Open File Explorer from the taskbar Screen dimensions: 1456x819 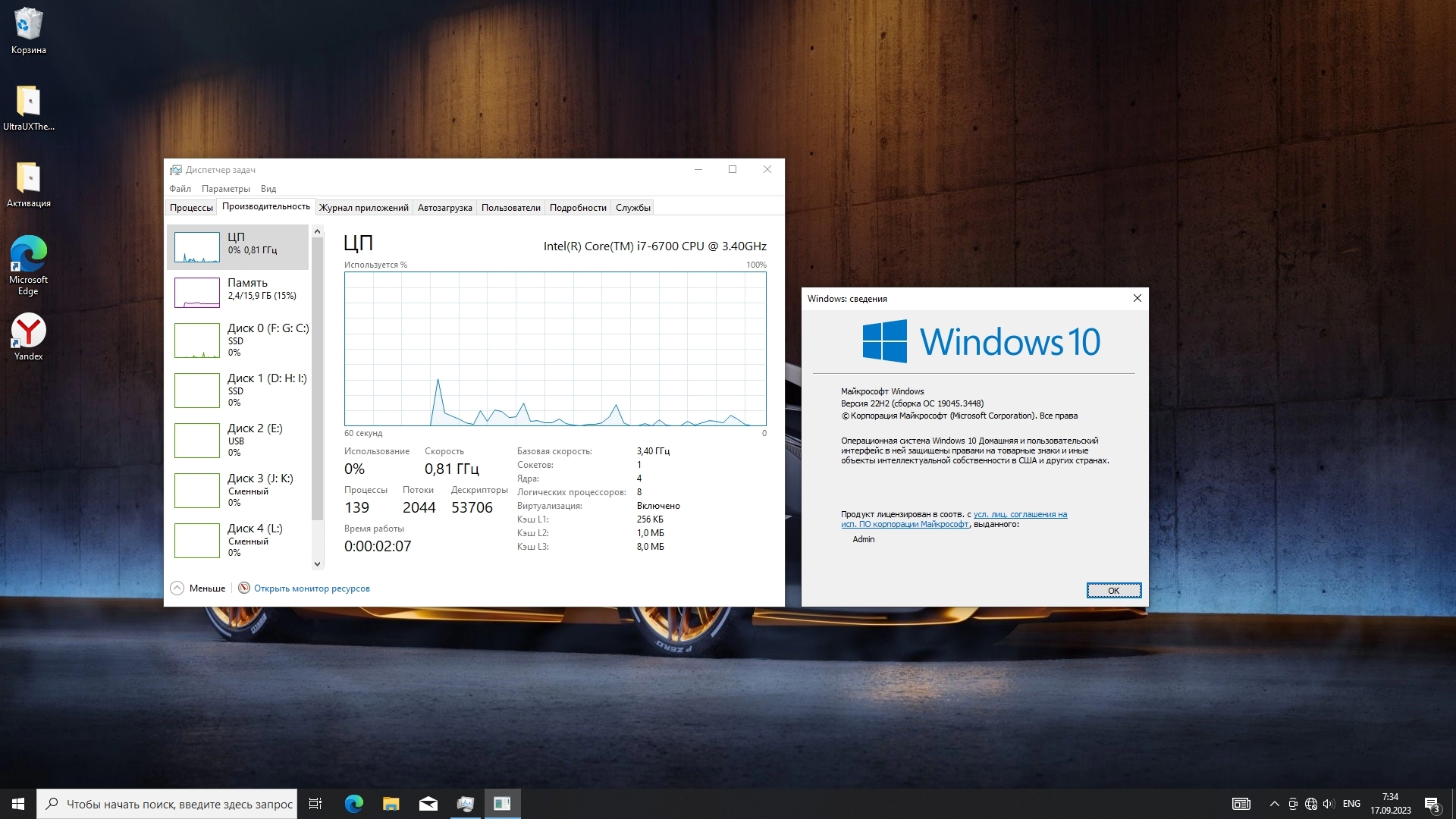click(x=391, y=804)
